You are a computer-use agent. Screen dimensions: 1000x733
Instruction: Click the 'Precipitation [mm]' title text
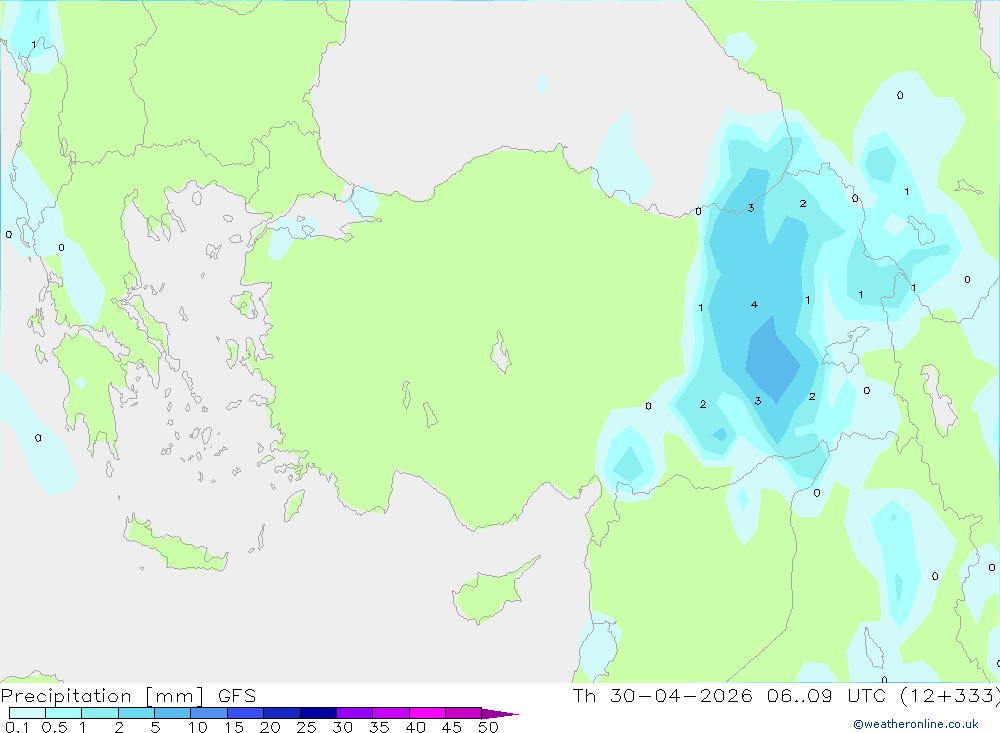coord(102,696)
